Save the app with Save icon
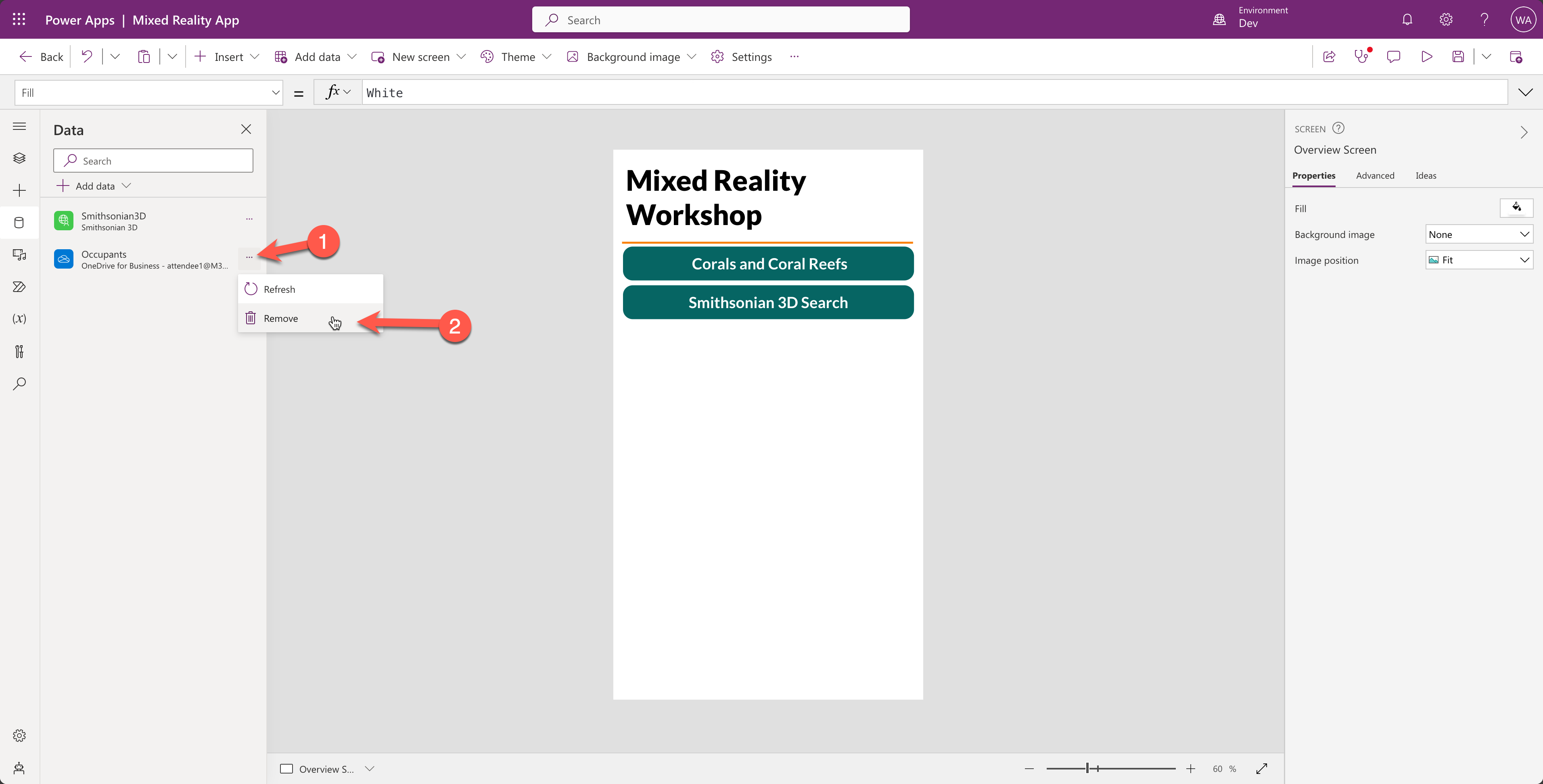This screenshot has height=784, width=1543. [x=1458, y=57]
